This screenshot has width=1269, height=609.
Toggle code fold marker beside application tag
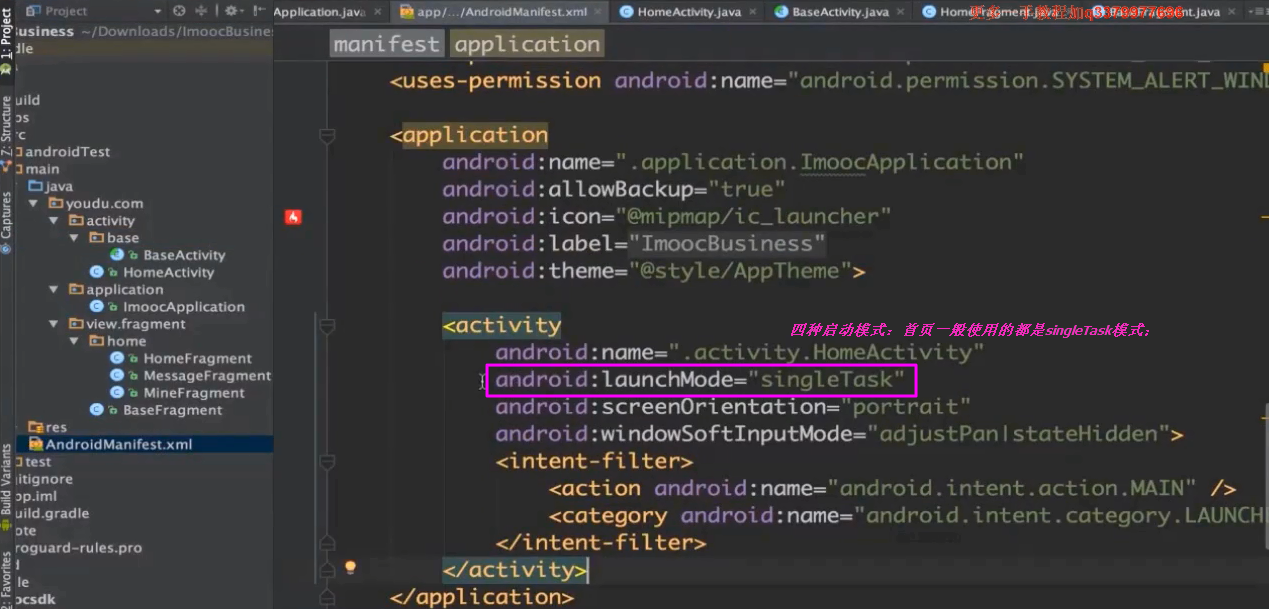[x=326, y=135]
